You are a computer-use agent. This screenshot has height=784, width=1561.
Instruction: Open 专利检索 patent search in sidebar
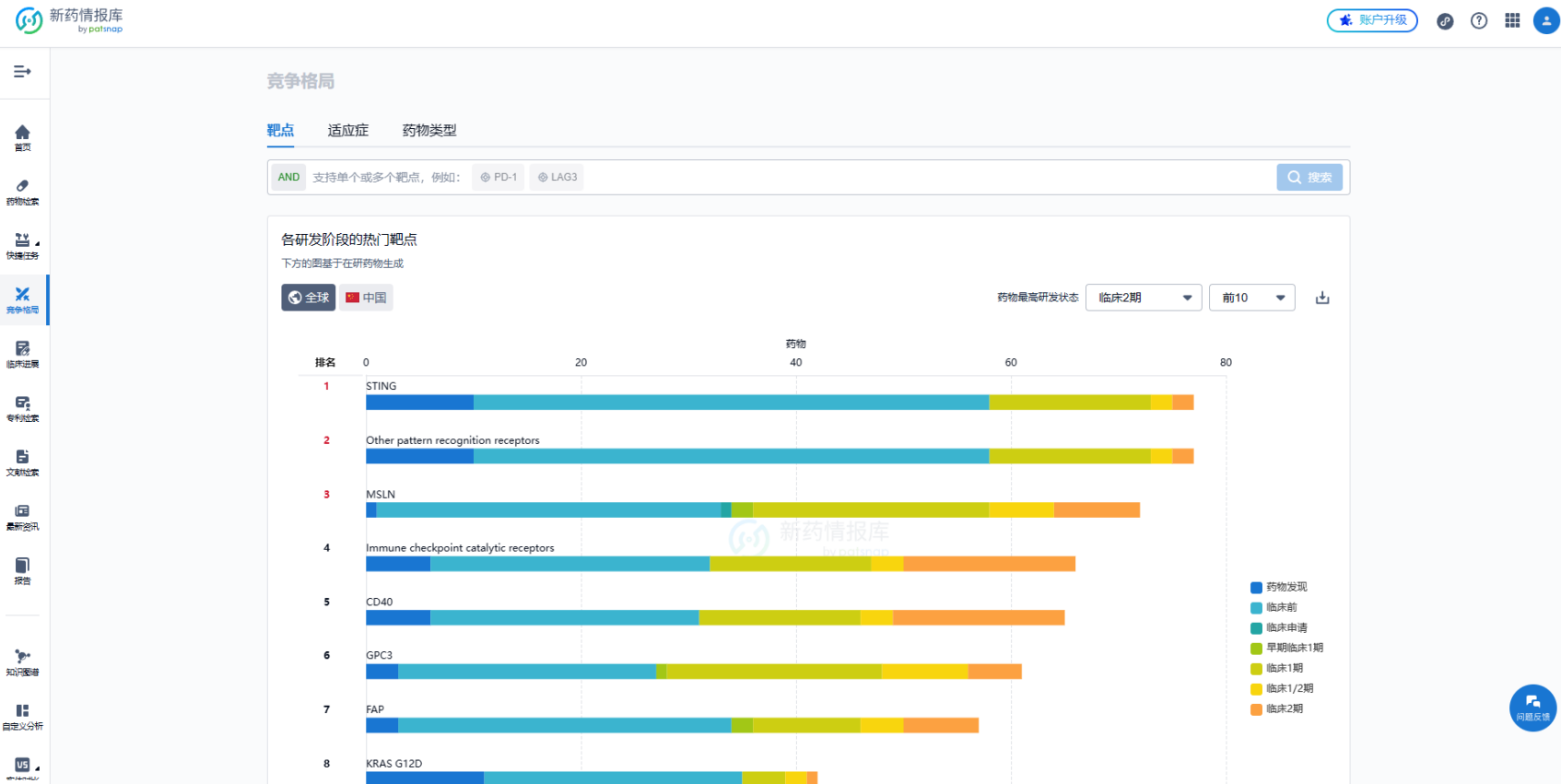(23, 408)
